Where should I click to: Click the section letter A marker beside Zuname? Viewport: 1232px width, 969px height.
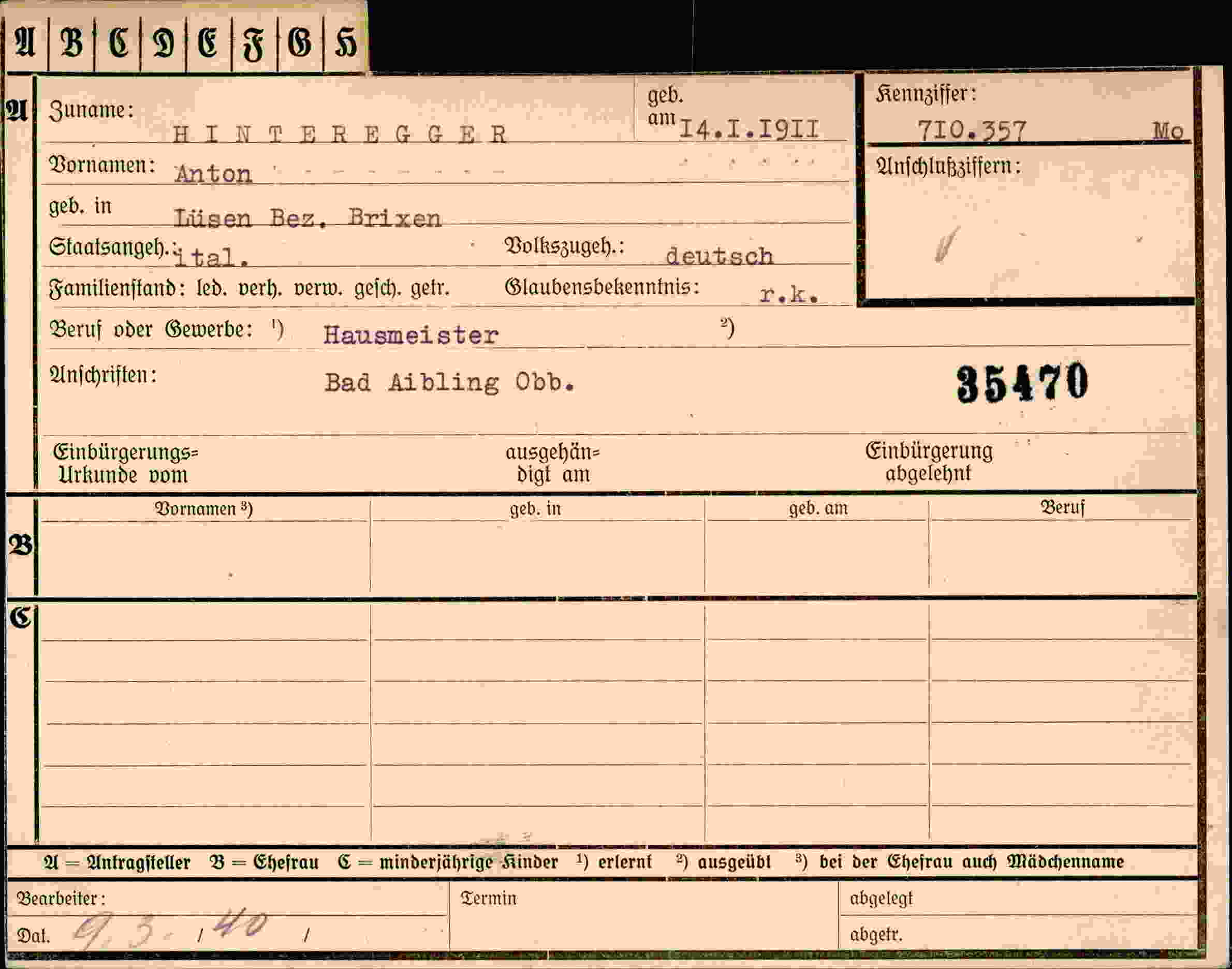coord(17,111)
